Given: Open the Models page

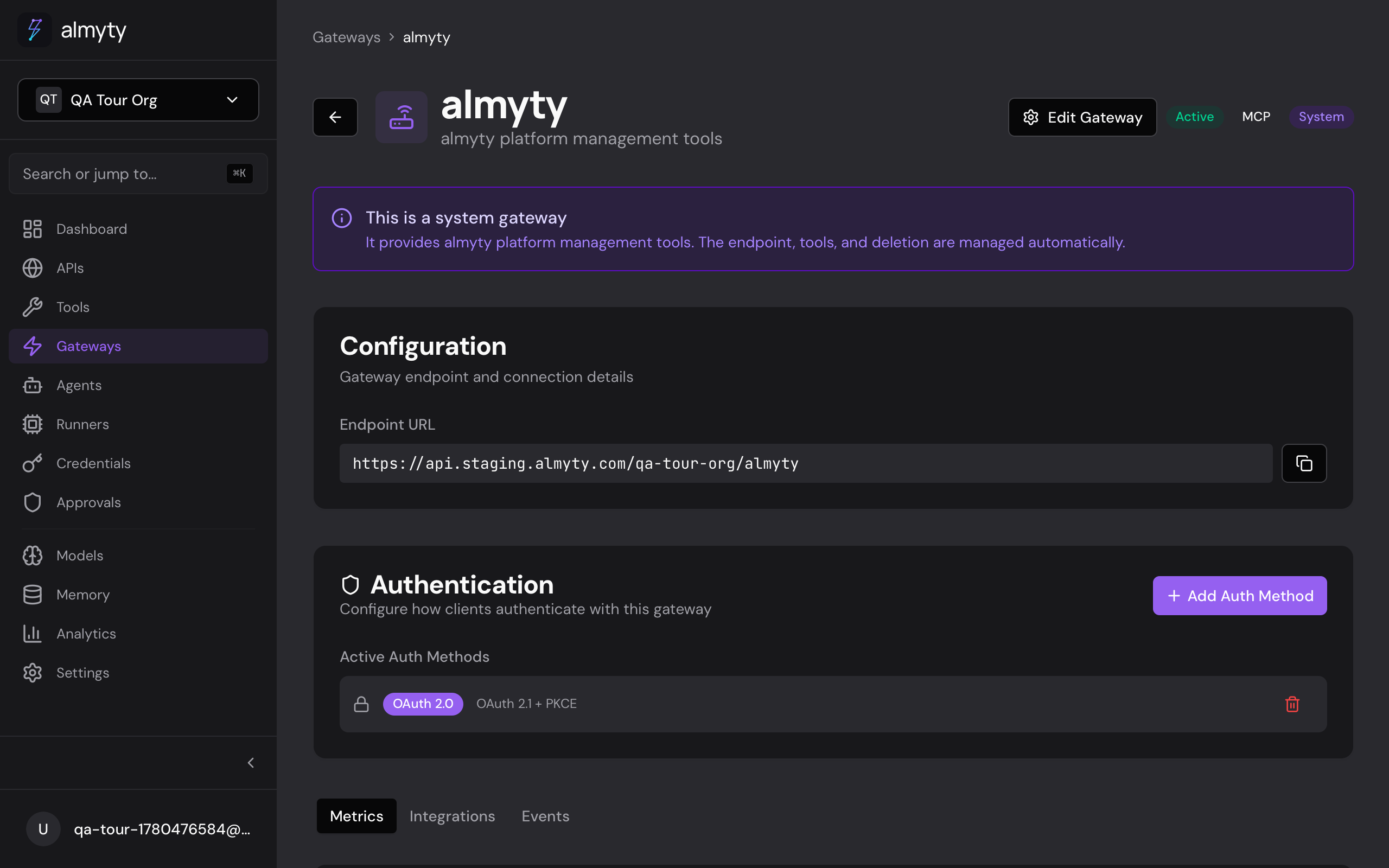Looking at the screenshot, I should [138, 556].
